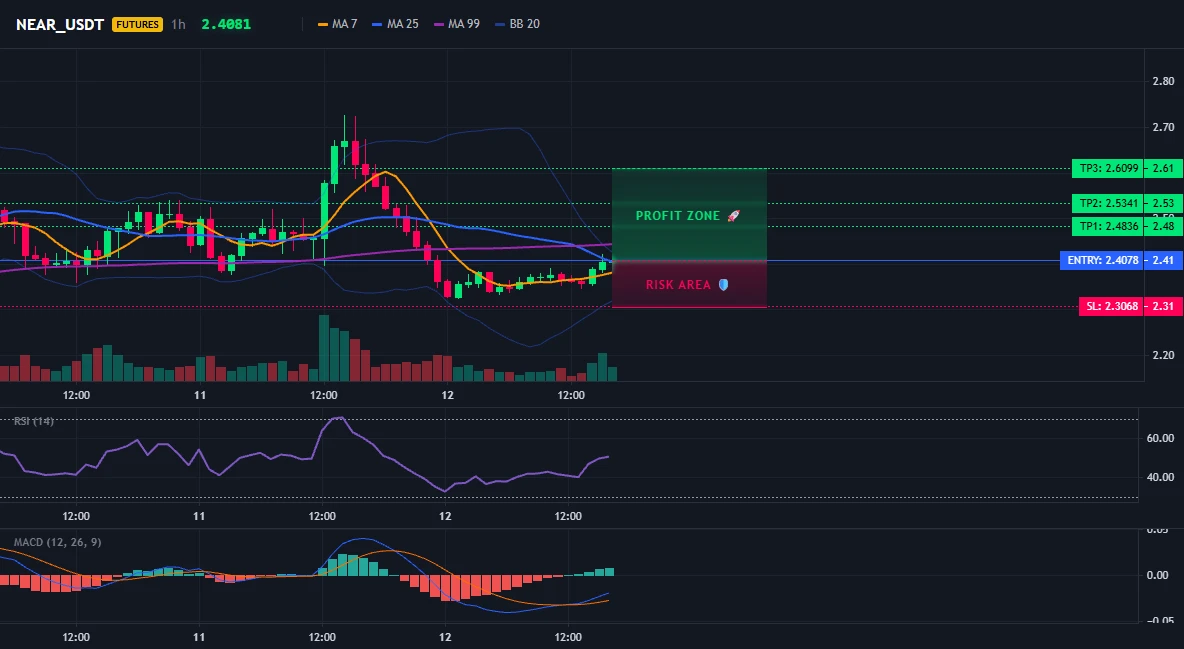Click the RSI (14) indicator label
The width and height of the screenshot is (1184, 649).
pyautogui.click(x=34, y=421)
